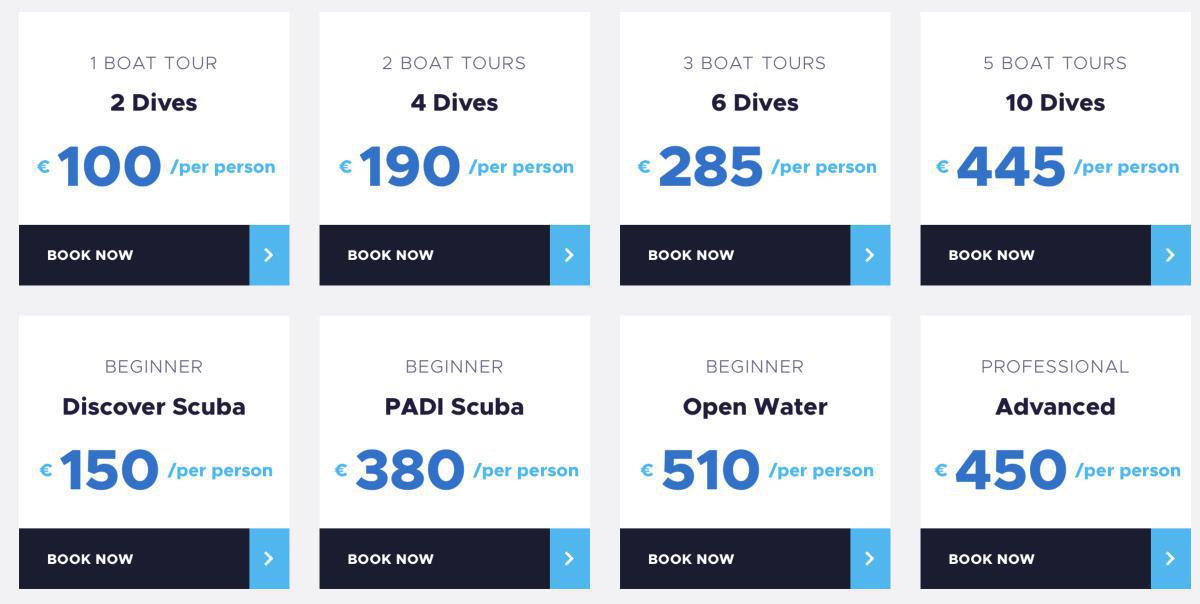The height and width of the screenshot is (604, 1200).
Task: Click the arrow icon on the Advanced card
Action: pyautogui.click(x=1170, y=559)
